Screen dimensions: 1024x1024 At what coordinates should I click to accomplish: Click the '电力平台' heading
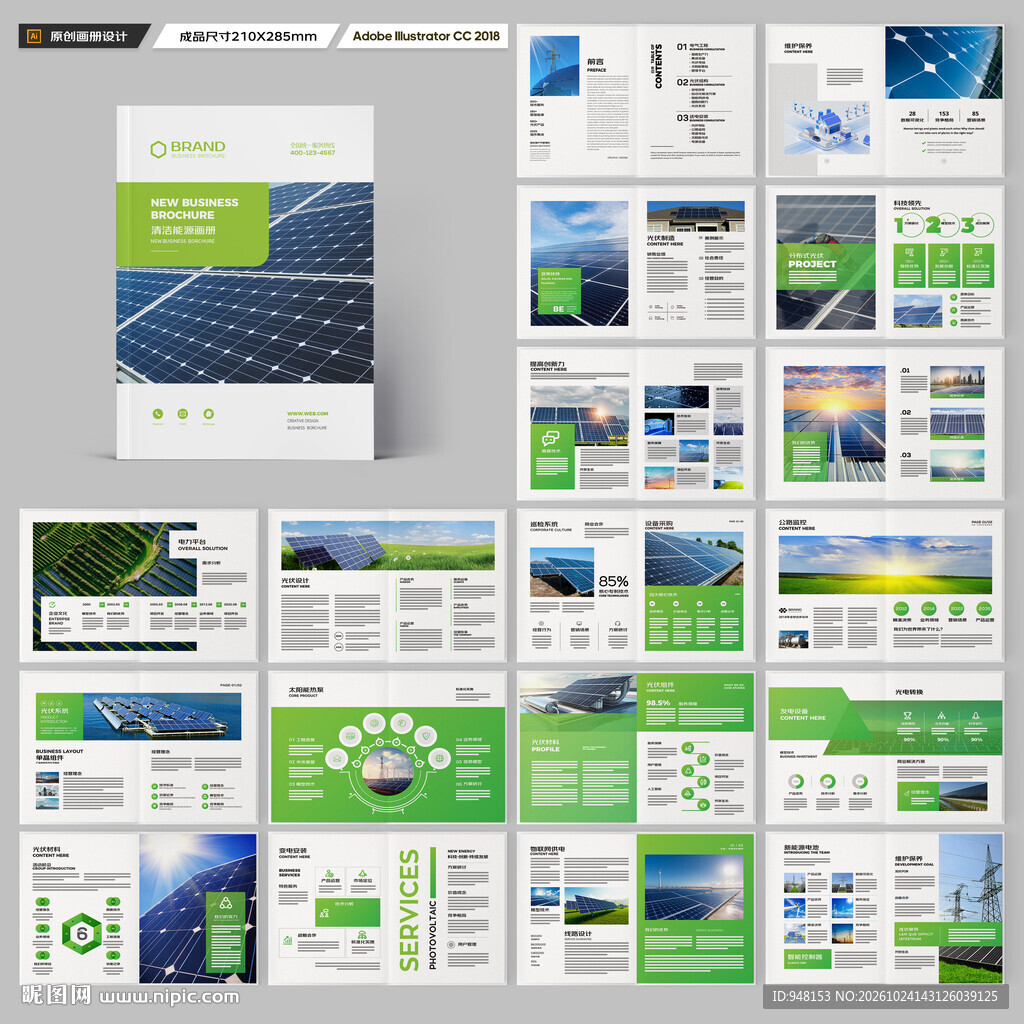coord(192,541)
